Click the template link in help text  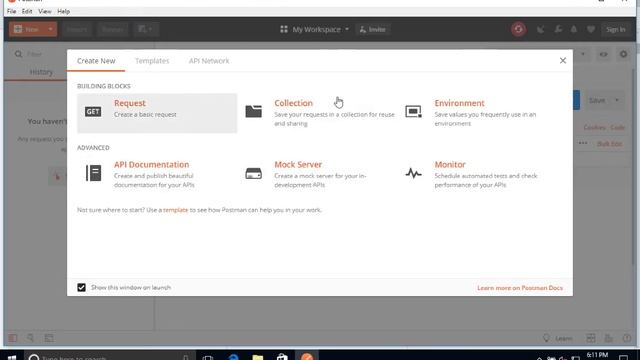176,210
